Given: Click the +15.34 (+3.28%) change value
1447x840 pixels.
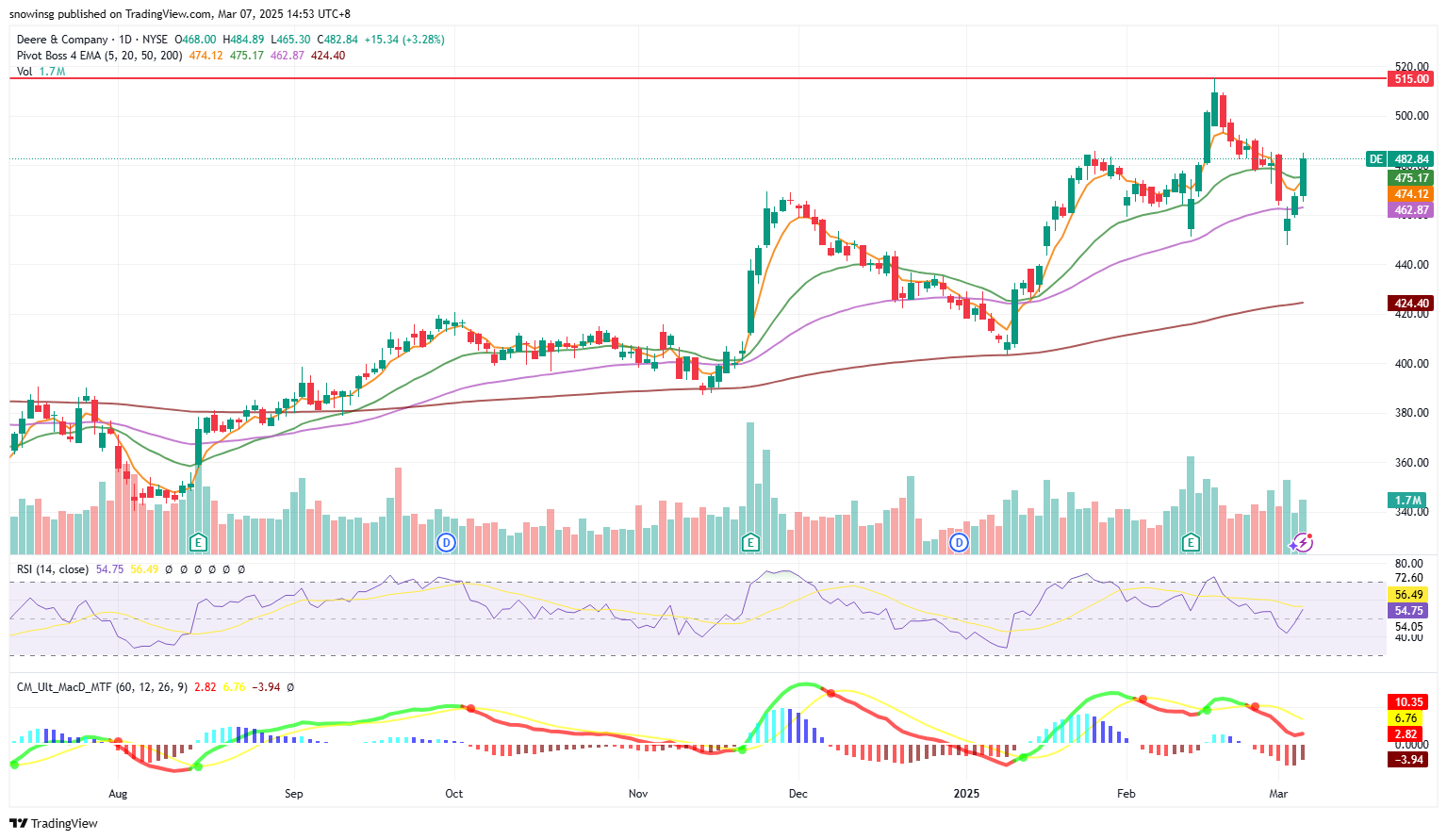Looking at the screenshot, I should coord(404,40).
